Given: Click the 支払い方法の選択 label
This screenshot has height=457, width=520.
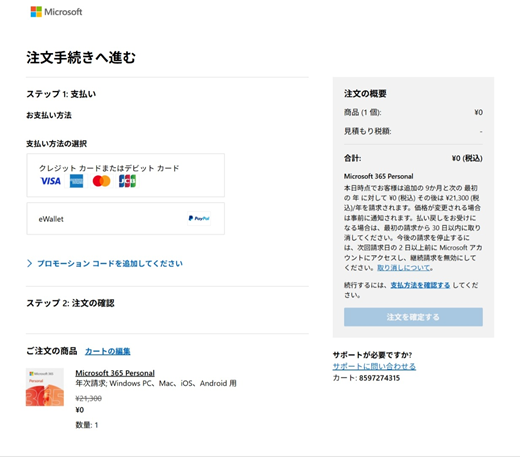Looking at the screenshot, I should coord(57,144).
